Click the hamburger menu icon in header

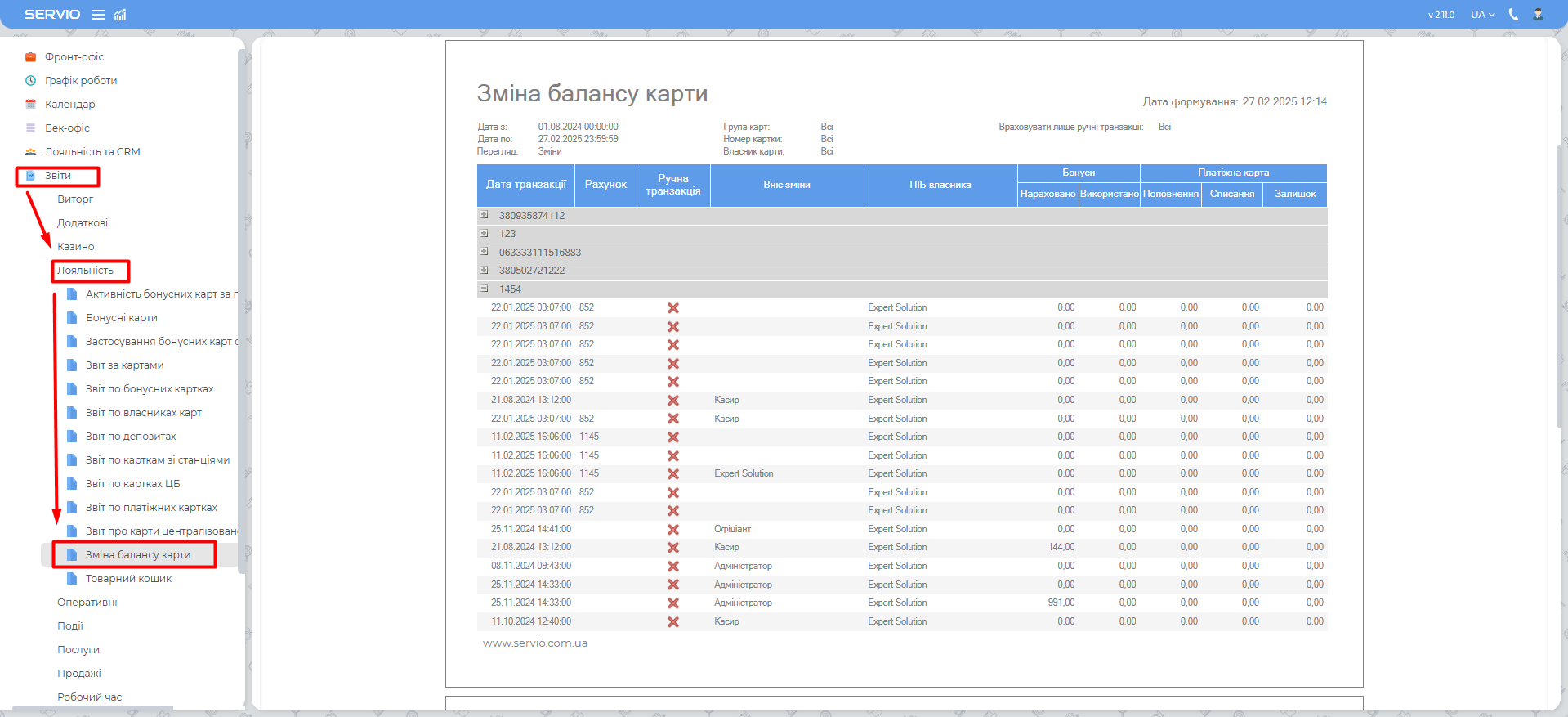98,15
